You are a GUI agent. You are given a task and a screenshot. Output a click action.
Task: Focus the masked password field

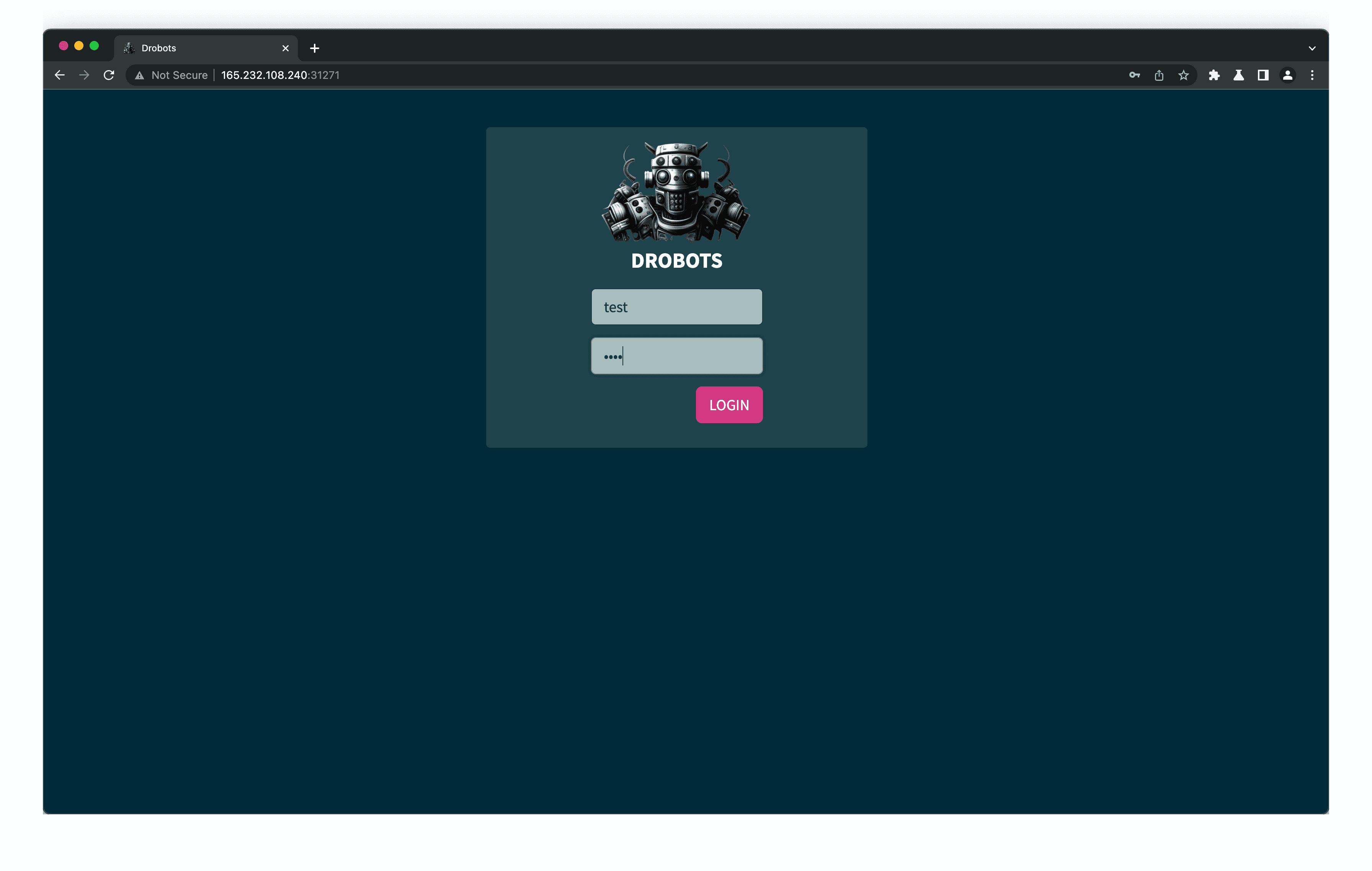[676, 356]
